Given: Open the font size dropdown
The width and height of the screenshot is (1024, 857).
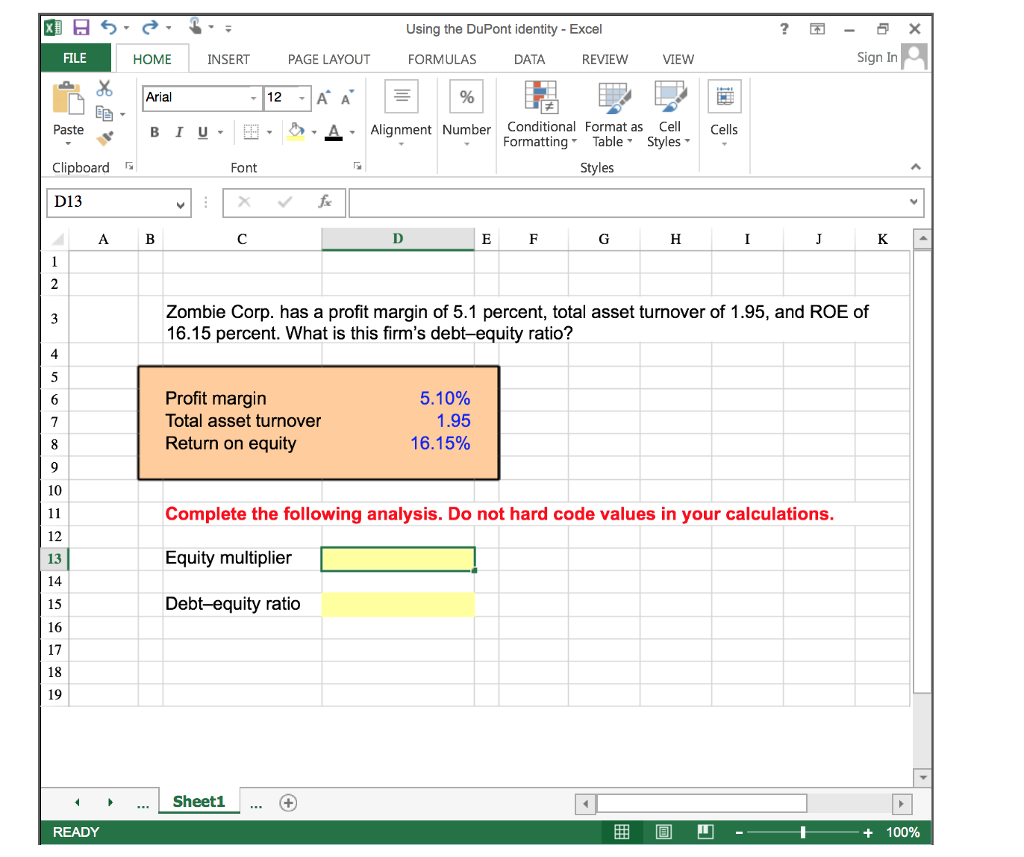Looking at the screenshot, I should 300,97.
